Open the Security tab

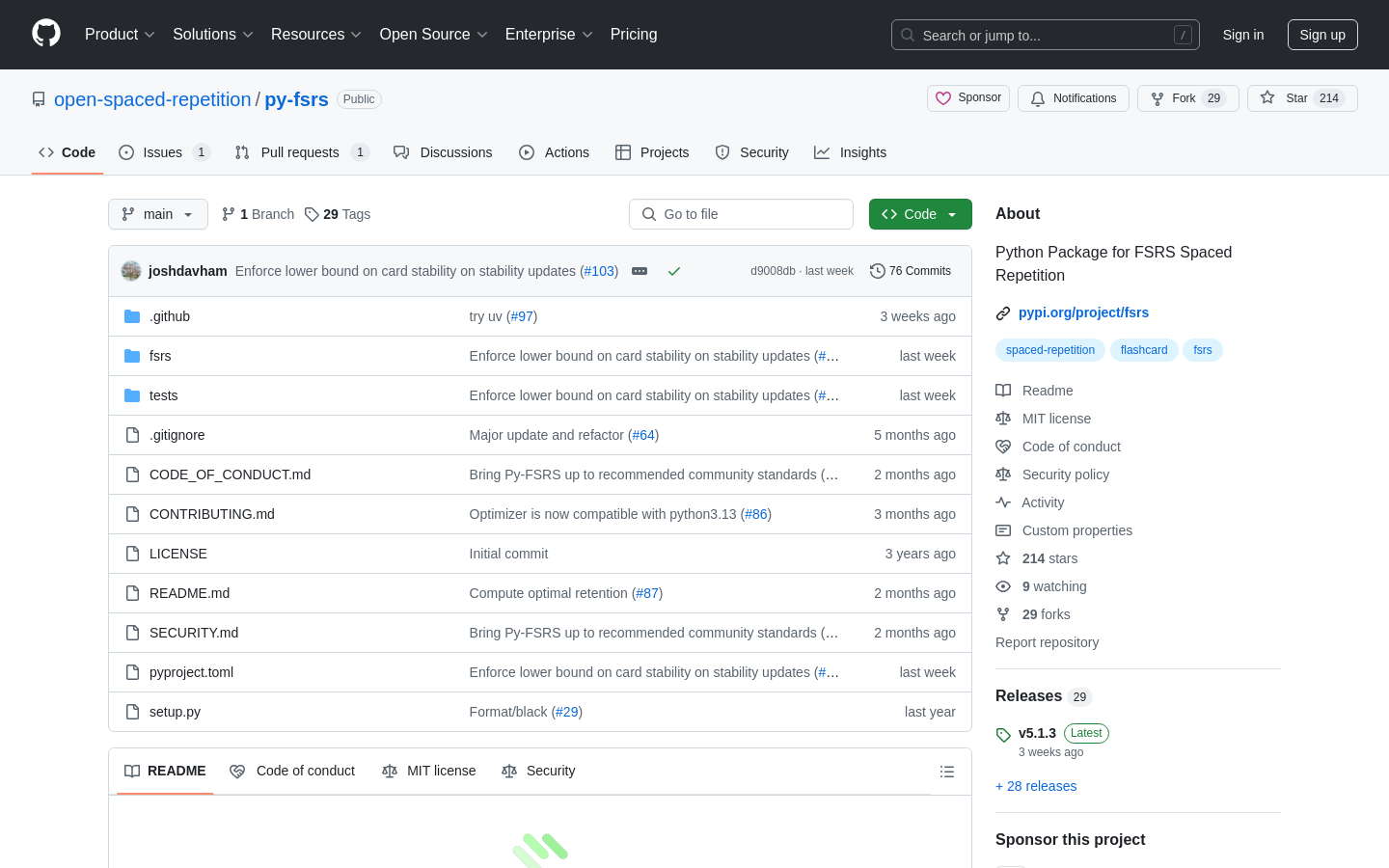point(751,152)
